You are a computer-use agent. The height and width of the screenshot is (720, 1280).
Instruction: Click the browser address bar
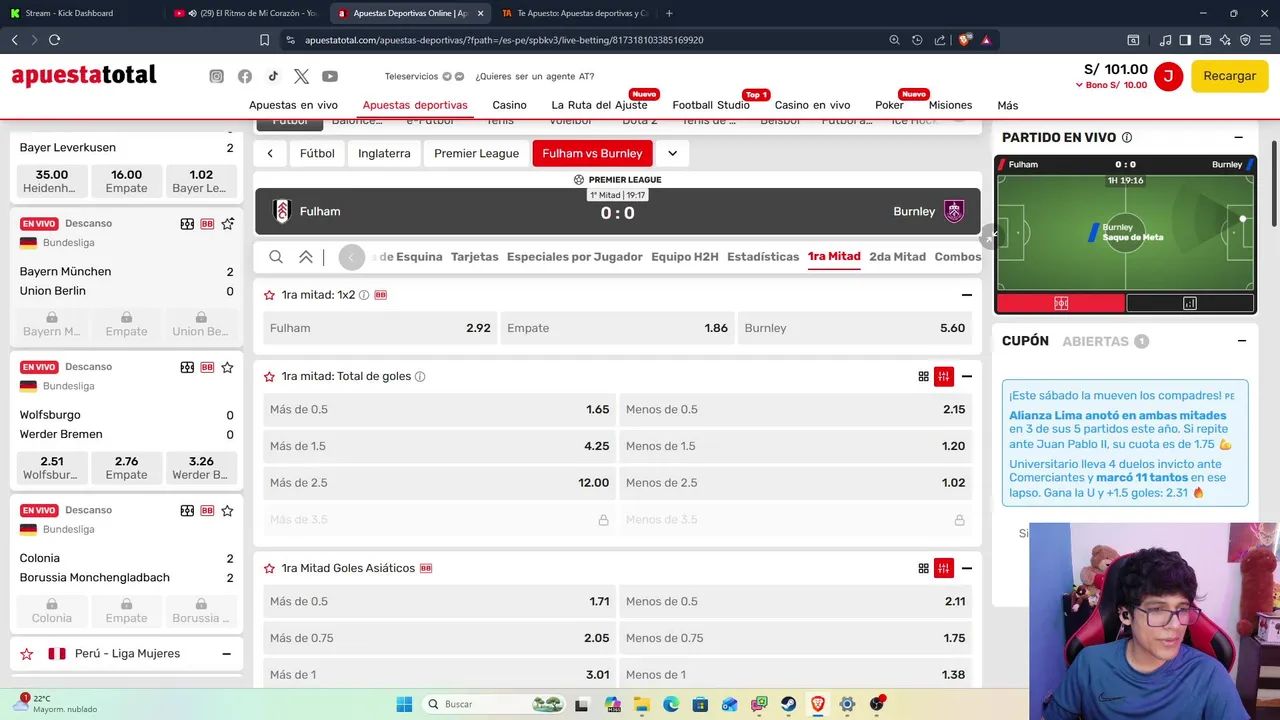[590, 40]
